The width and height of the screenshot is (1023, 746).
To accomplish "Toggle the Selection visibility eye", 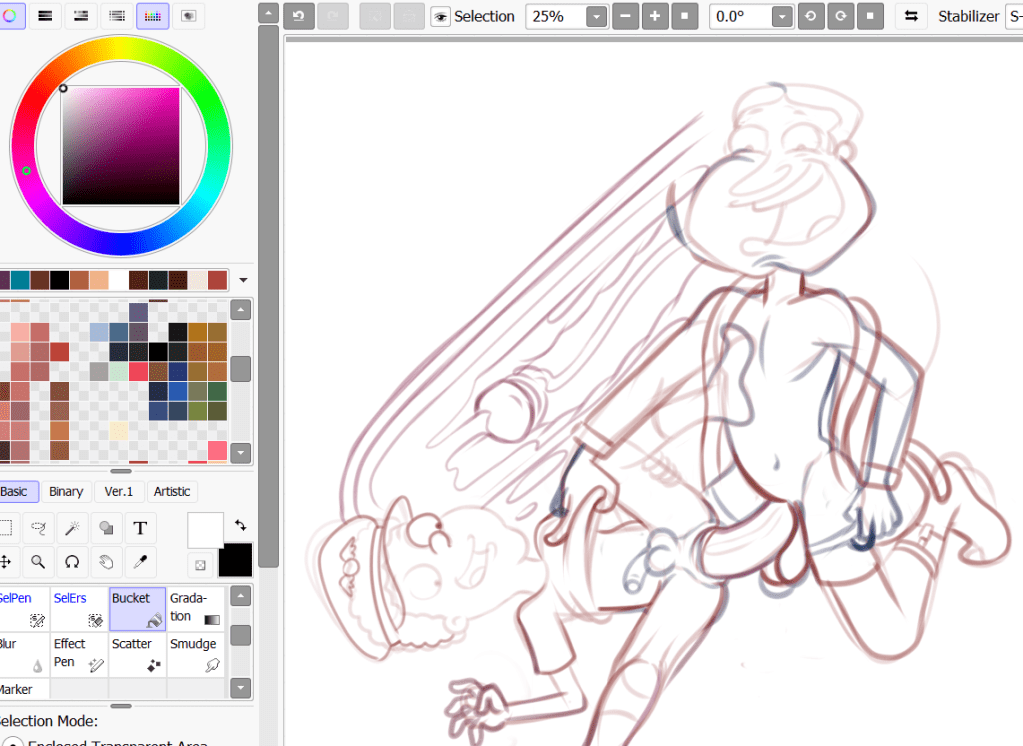I will coord(441,17).
